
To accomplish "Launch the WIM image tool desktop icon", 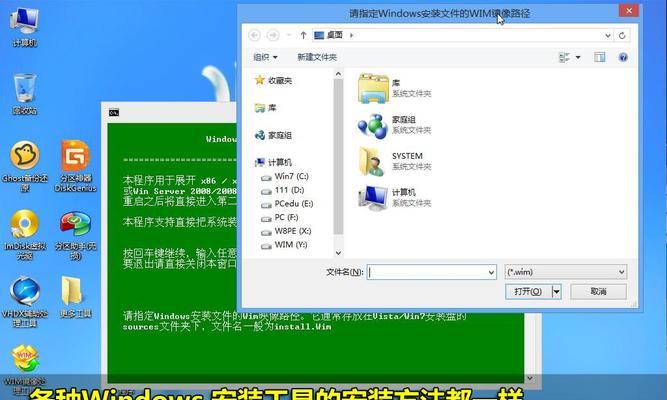I will coord(25,369).
